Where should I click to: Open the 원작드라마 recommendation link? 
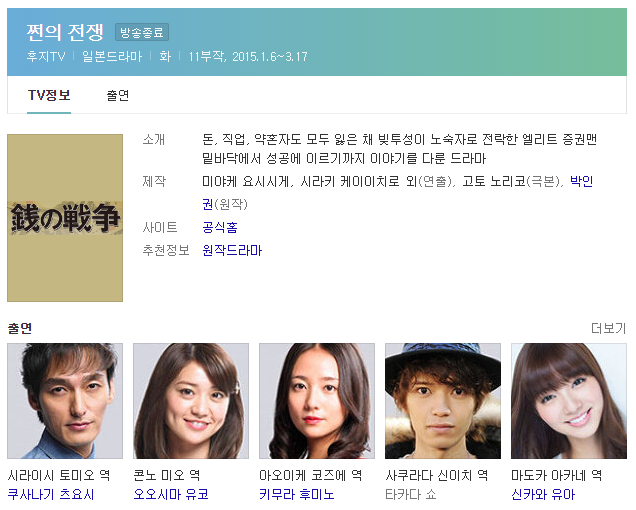click(x=232, y=250)
